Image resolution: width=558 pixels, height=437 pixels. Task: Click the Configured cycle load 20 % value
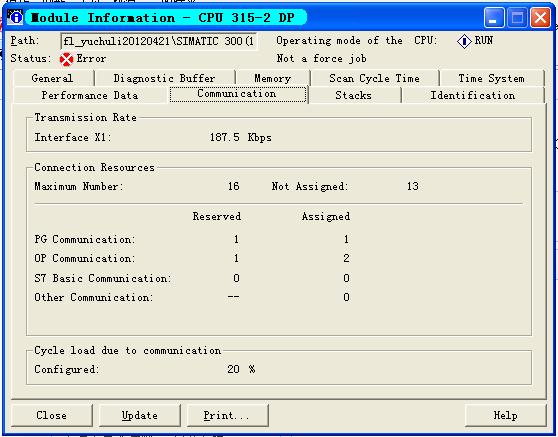241,369
